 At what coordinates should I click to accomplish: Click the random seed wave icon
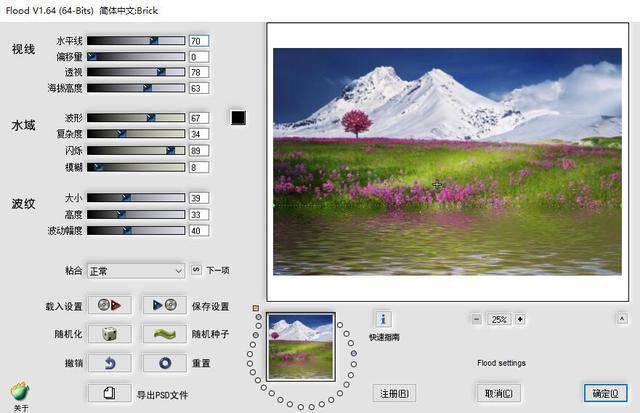164,334
